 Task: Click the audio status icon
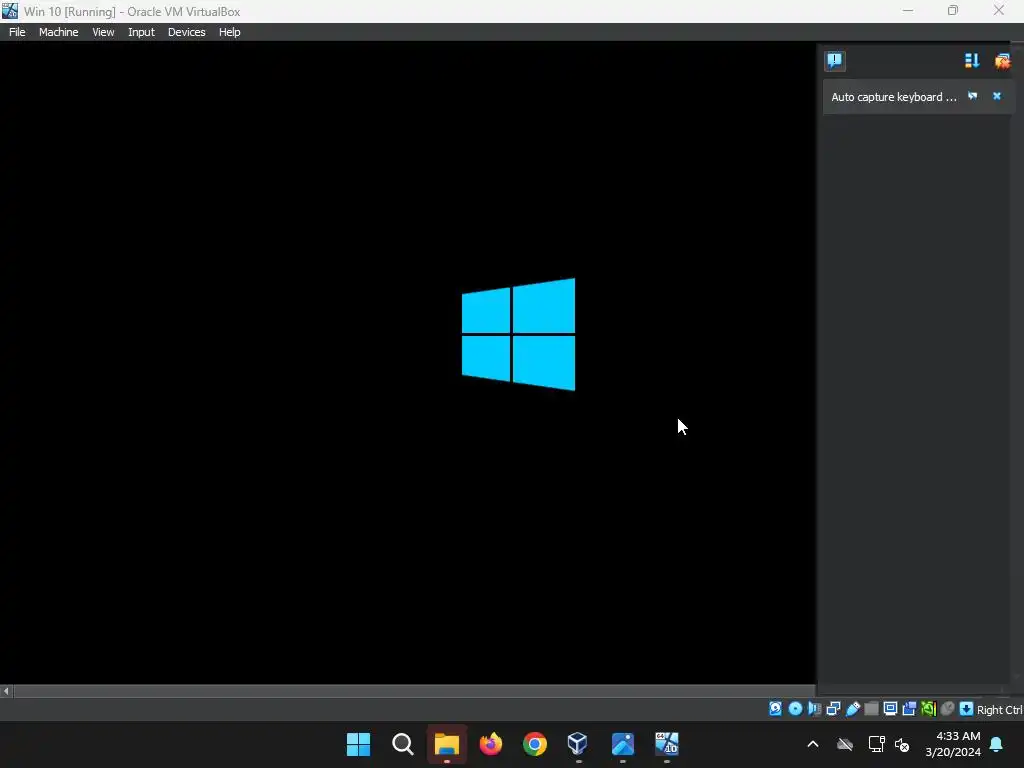tap(814, 709)
